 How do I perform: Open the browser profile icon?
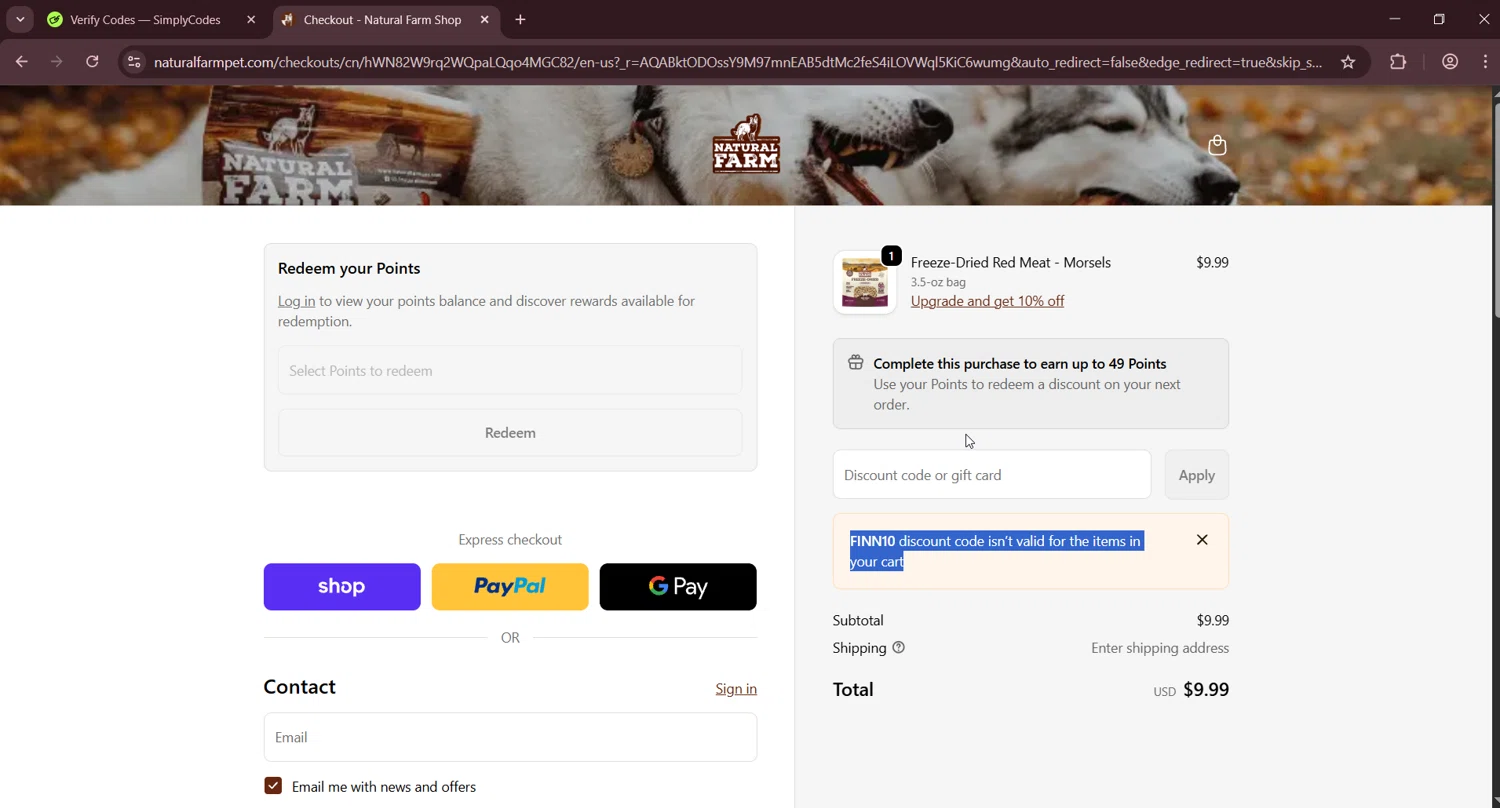pos(1450,62)
